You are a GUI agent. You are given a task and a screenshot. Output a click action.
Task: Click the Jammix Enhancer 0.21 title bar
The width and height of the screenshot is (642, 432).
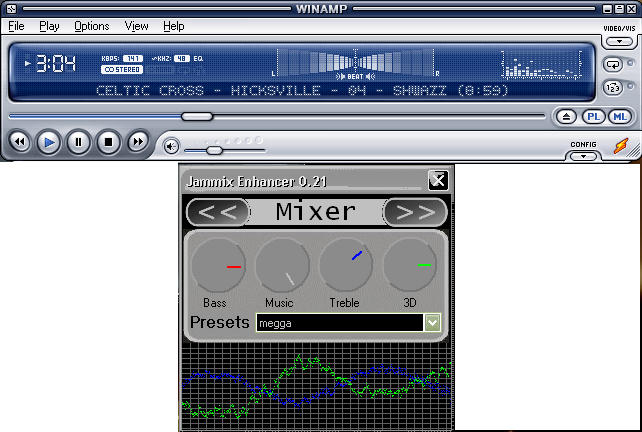(x=303, y=181)
